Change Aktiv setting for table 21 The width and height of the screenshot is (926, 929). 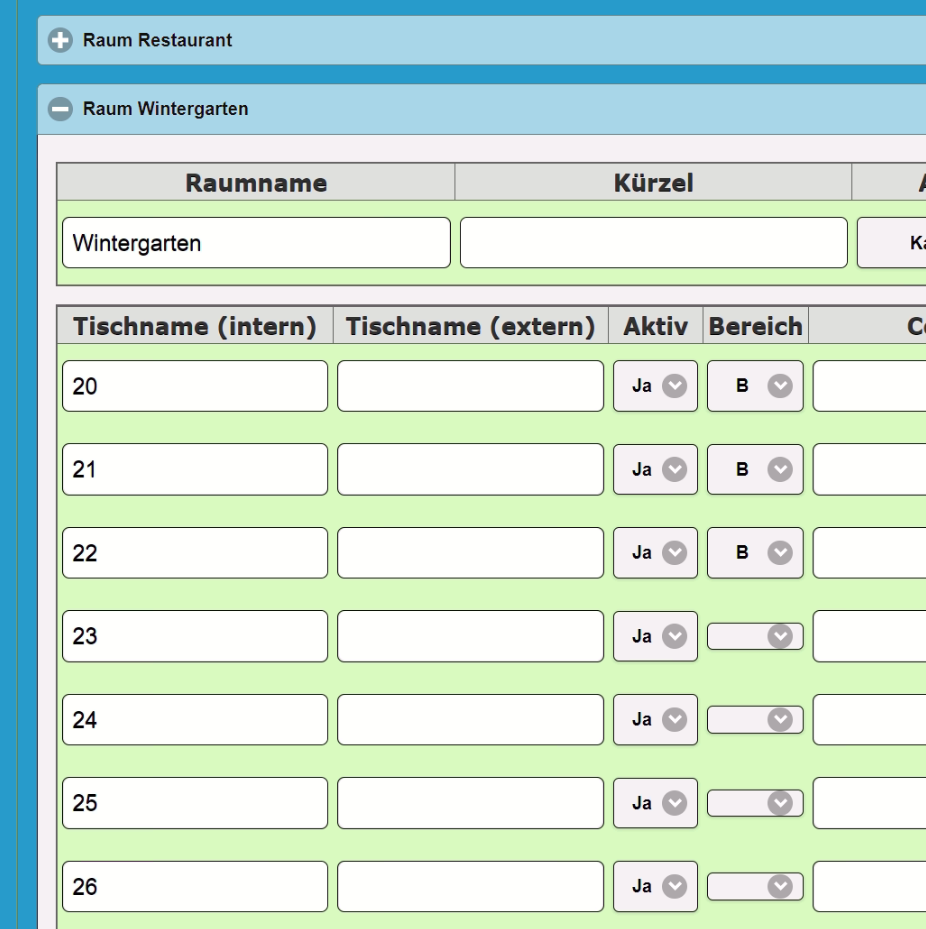[x=655, y=469]
